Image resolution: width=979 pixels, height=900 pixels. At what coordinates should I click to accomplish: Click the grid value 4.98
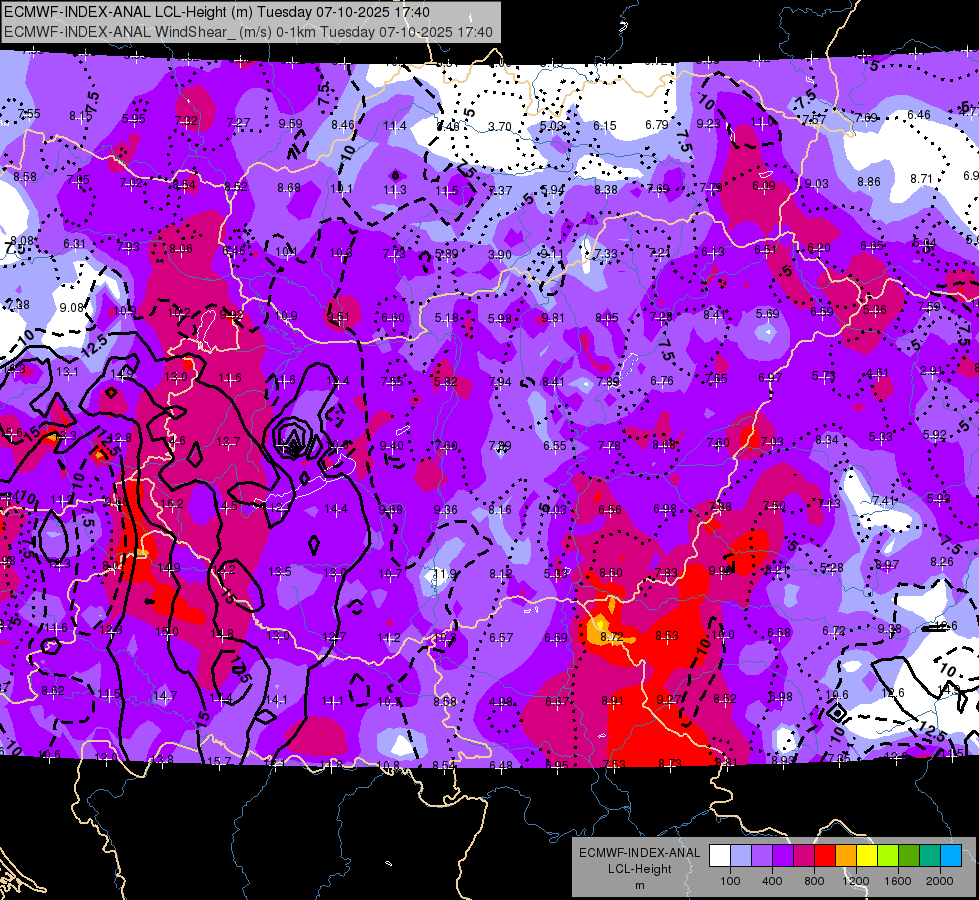(501, 702)
